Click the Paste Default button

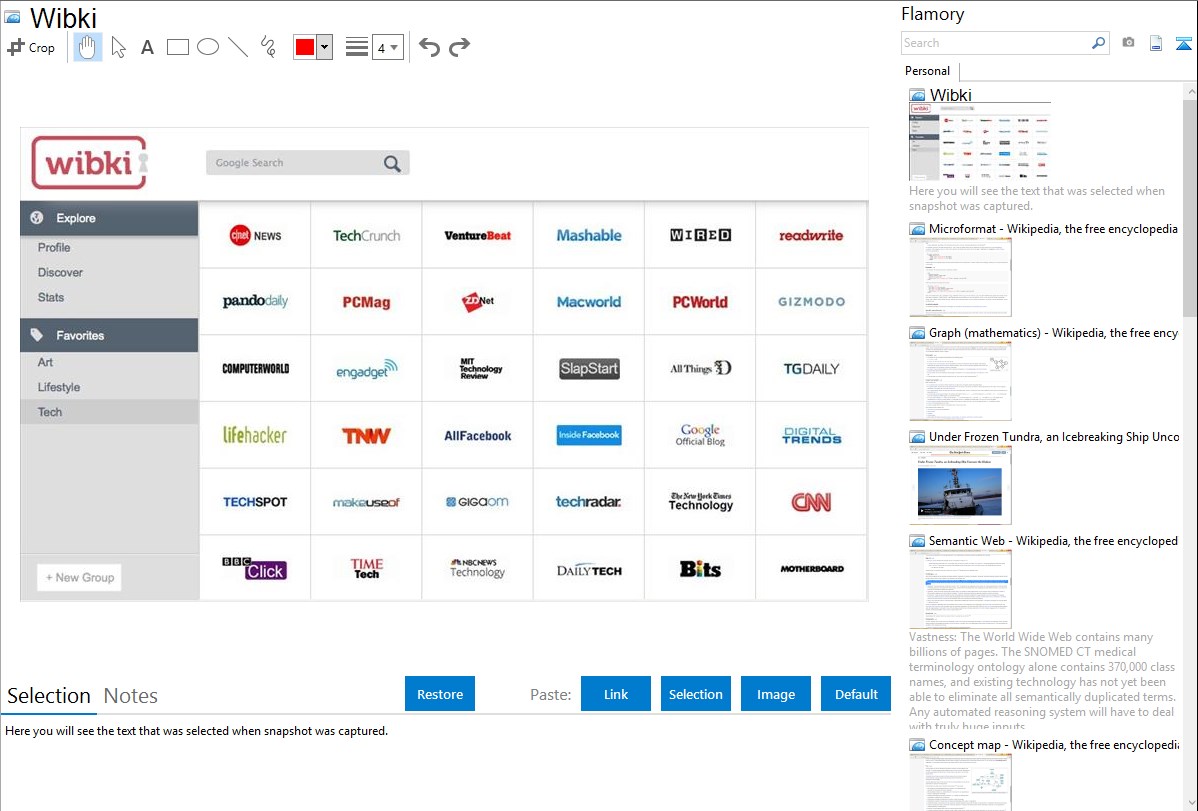pos(856,694)
